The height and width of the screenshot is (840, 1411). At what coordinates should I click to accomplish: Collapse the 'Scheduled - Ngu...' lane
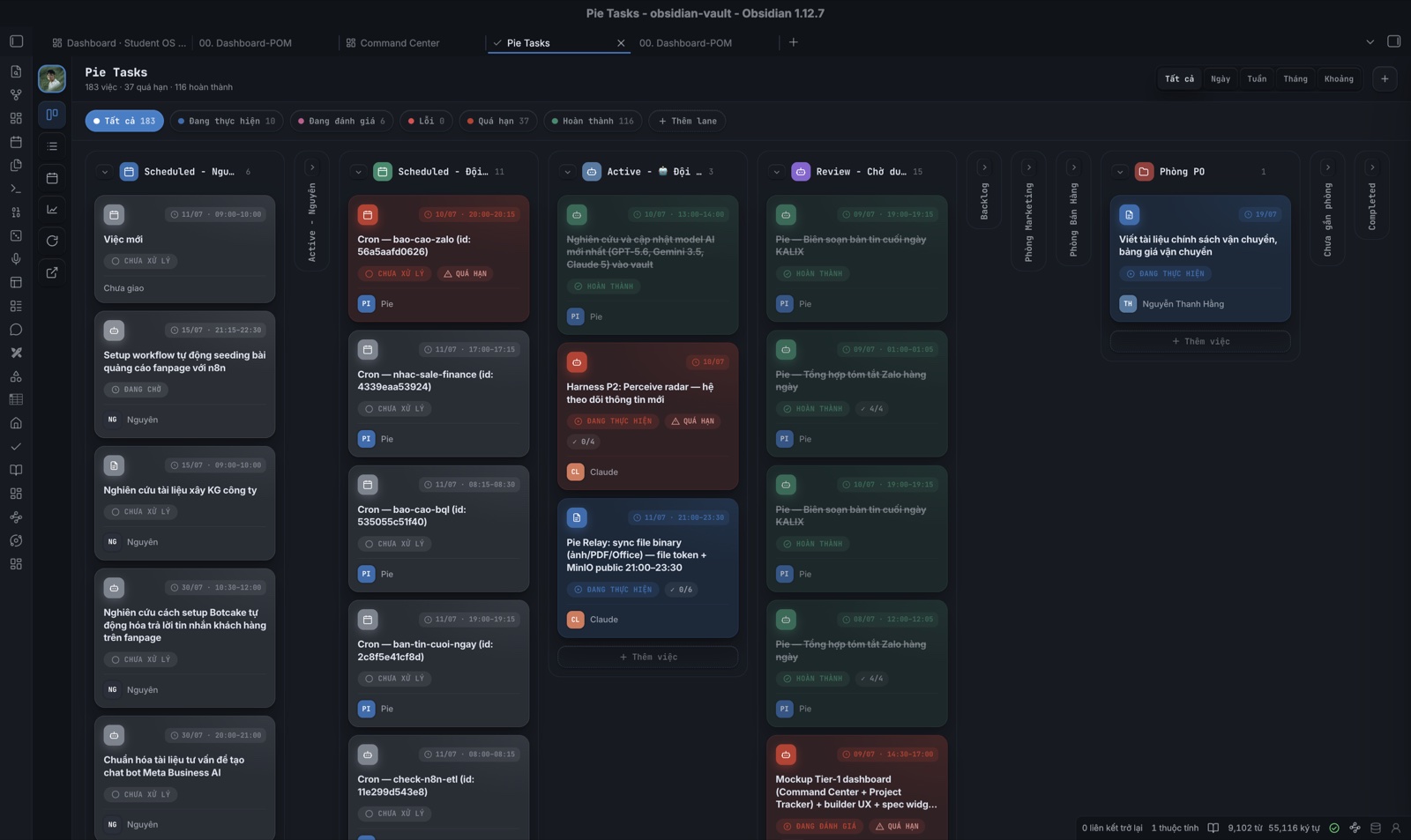pos(105,172)
